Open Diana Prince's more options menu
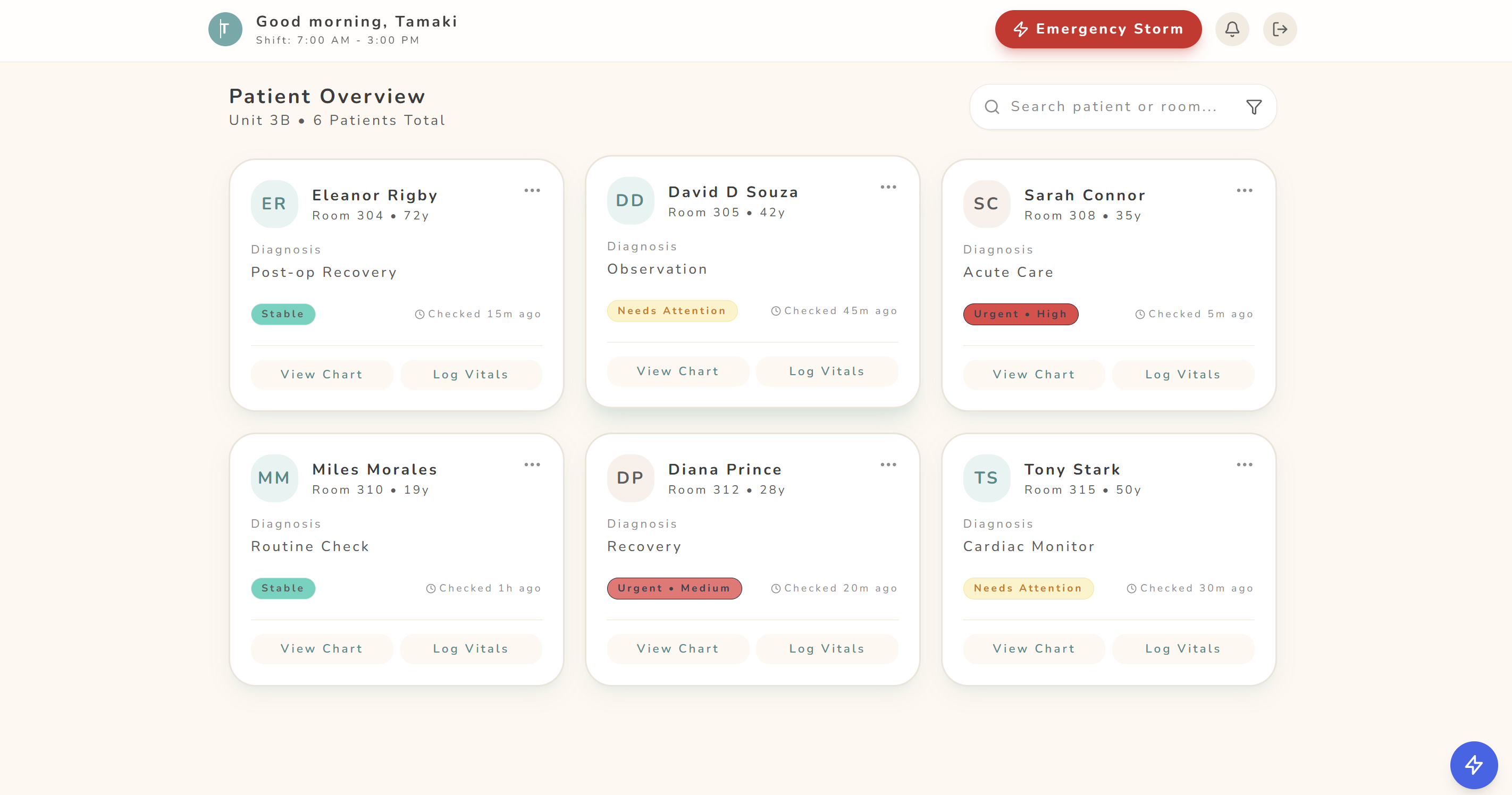Viewport: 1512px width, 795px height. (888, 464)
